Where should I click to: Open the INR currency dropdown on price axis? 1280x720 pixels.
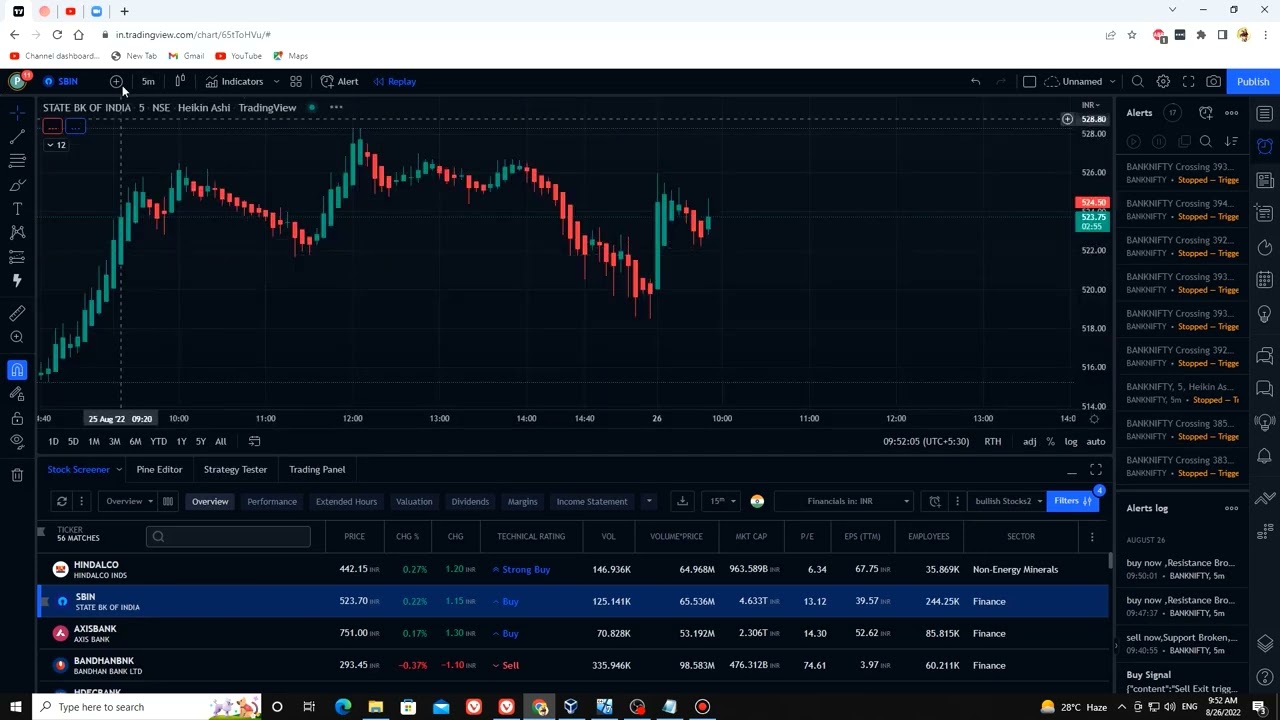(x=1090, y=105)
